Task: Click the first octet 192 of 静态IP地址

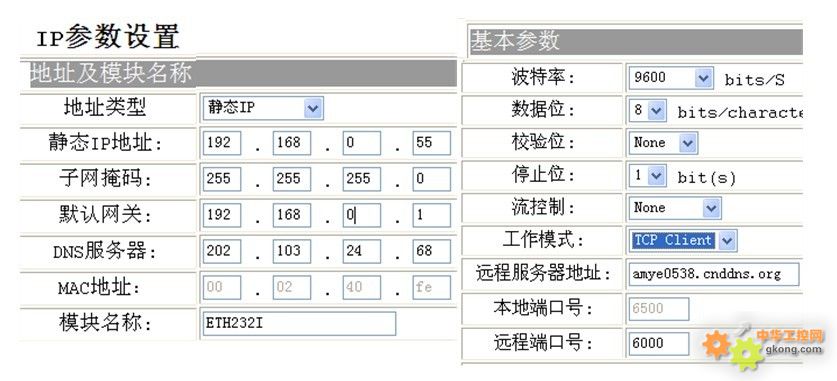Action: (x=222, y=144)
